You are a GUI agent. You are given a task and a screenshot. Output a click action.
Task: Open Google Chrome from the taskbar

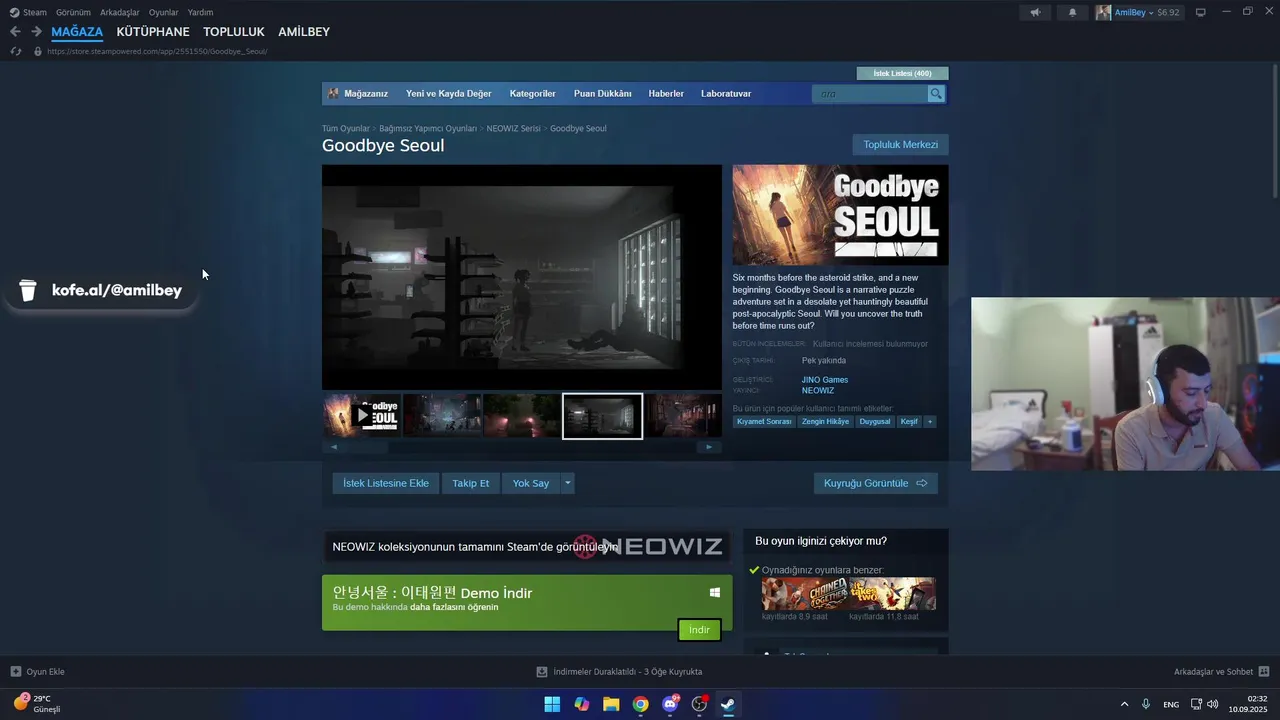pyautogui.click(x=640, y=704)
